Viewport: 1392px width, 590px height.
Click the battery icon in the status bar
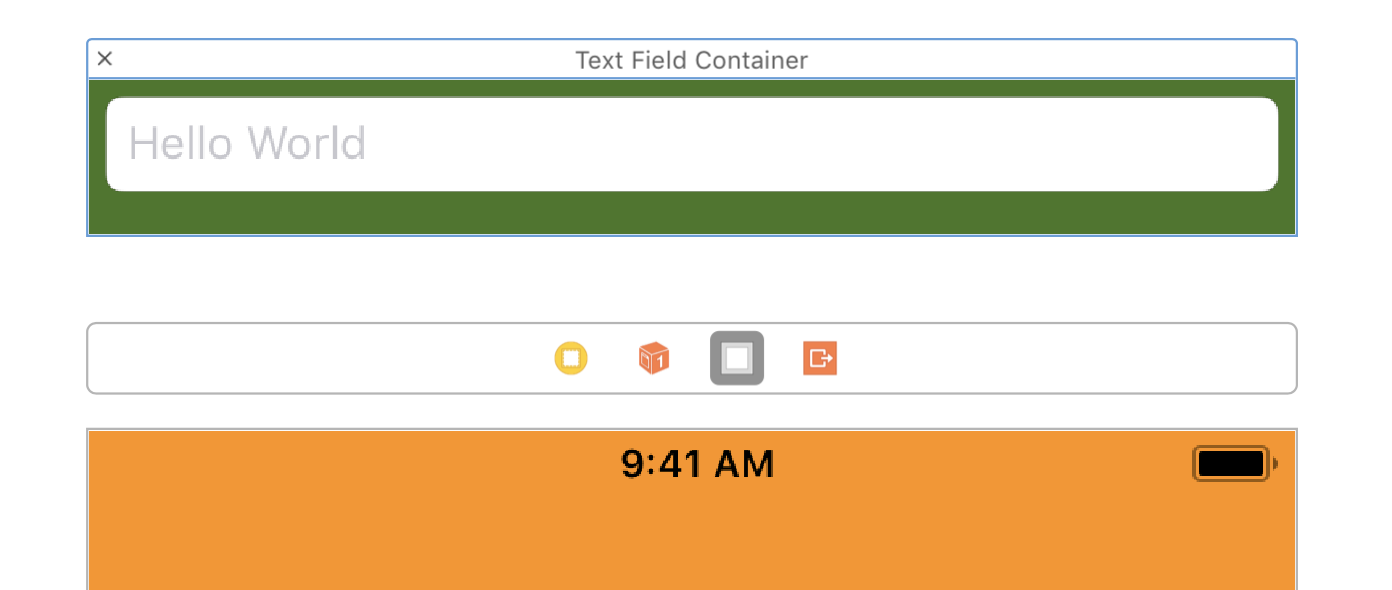click(1234, 464)
